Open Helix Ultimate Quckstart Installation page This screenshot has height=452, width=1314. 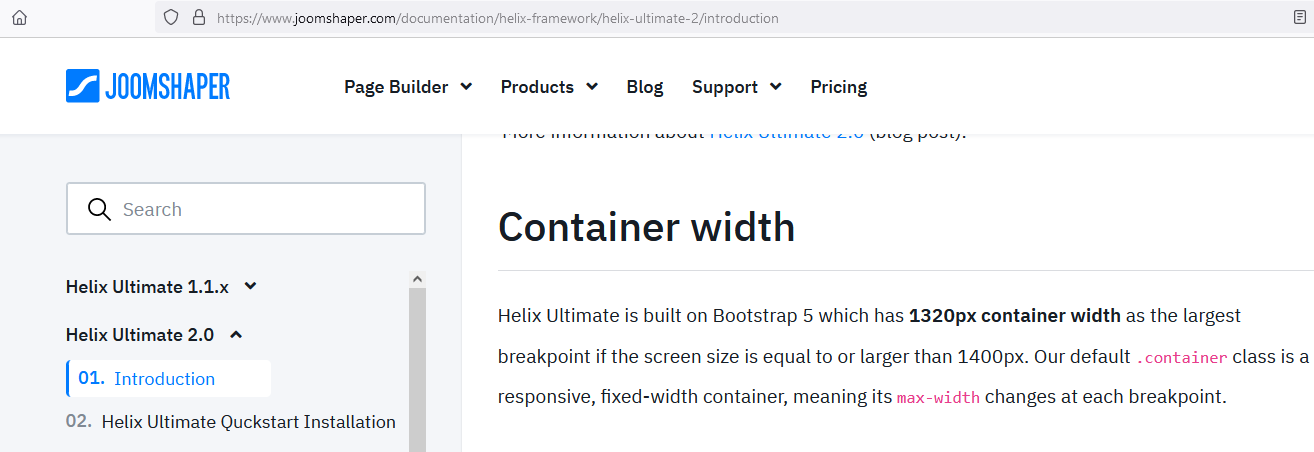tap(248, 422)
